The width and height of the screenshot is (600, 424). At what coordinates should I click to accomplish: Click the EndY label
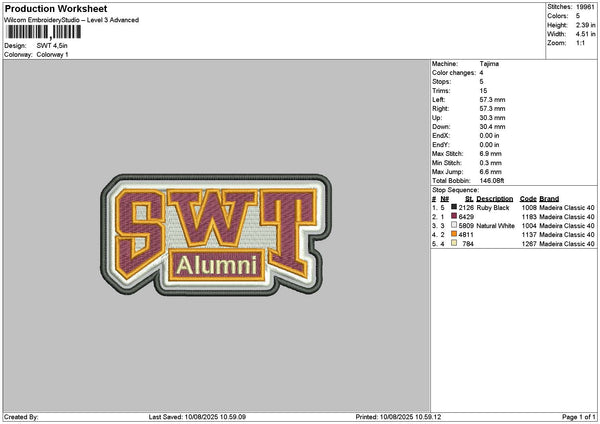click(x=441, y=145)
